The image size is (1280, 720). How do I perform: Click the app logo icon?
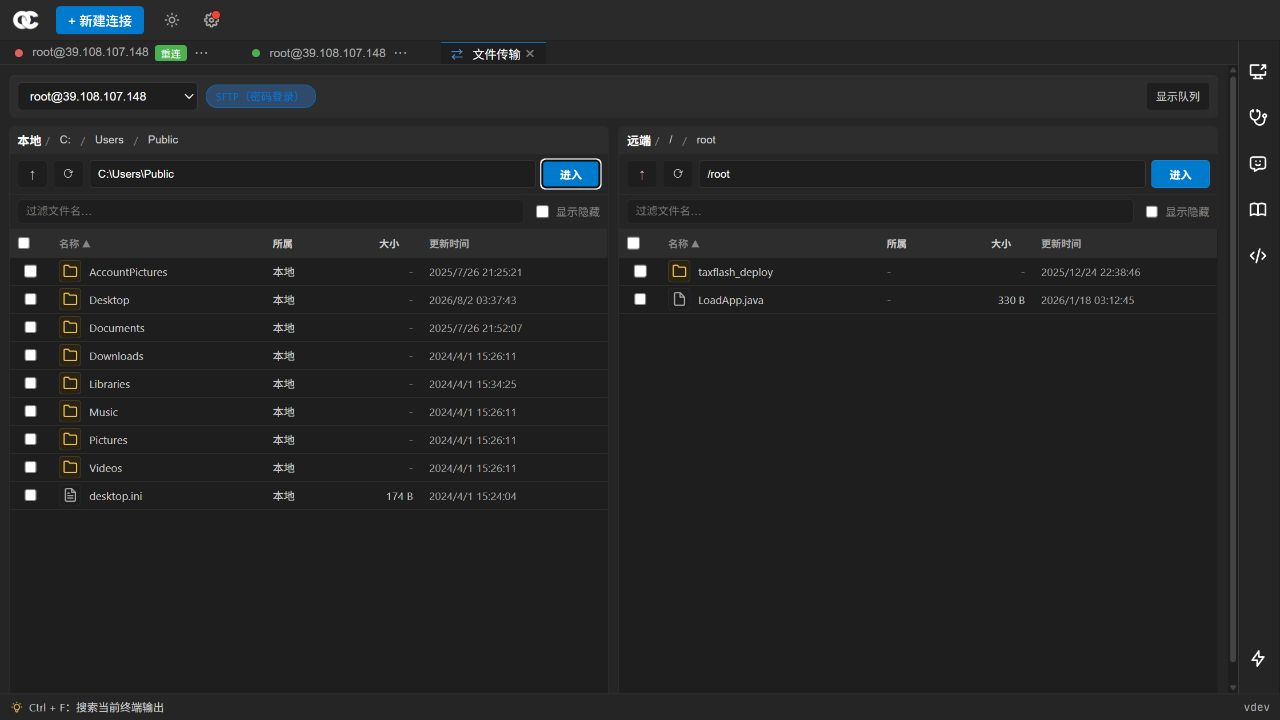point(26,20)
